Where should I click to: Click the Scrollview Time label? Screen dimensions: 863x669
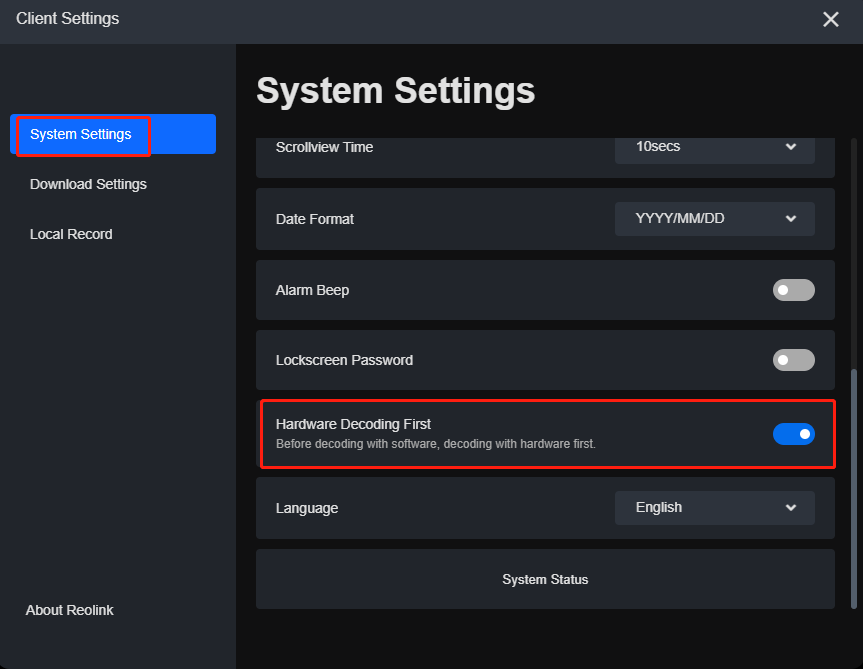pos(324,147)
